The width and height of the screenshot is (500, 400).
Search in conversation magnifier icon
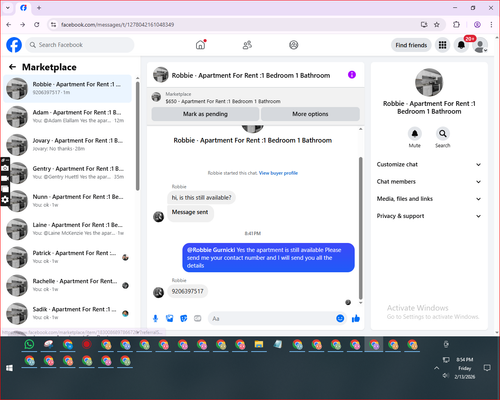(x=442, y=134)
